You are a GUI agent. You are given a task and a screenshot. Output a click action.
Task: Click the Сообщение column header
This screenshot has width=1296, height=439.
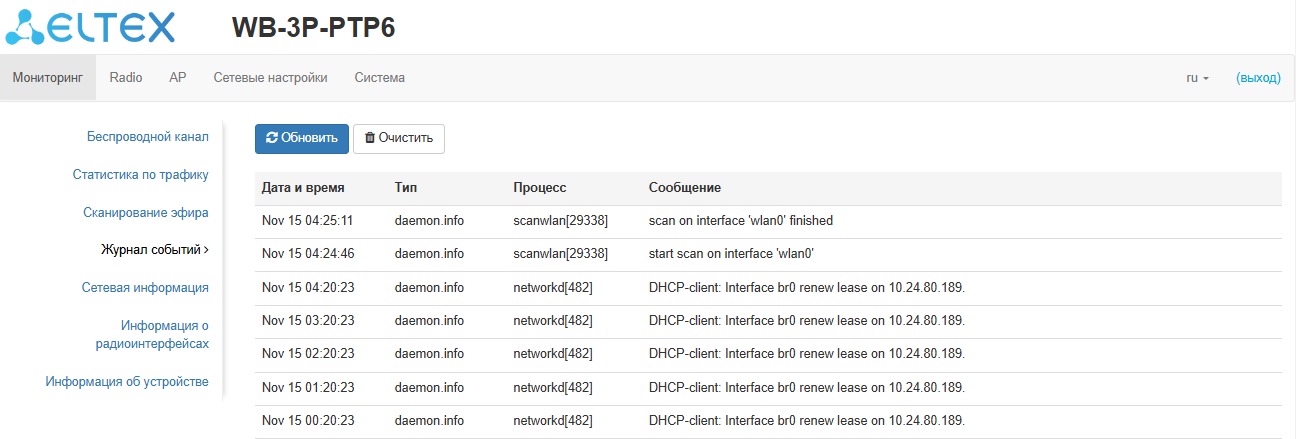coord(685,188)
